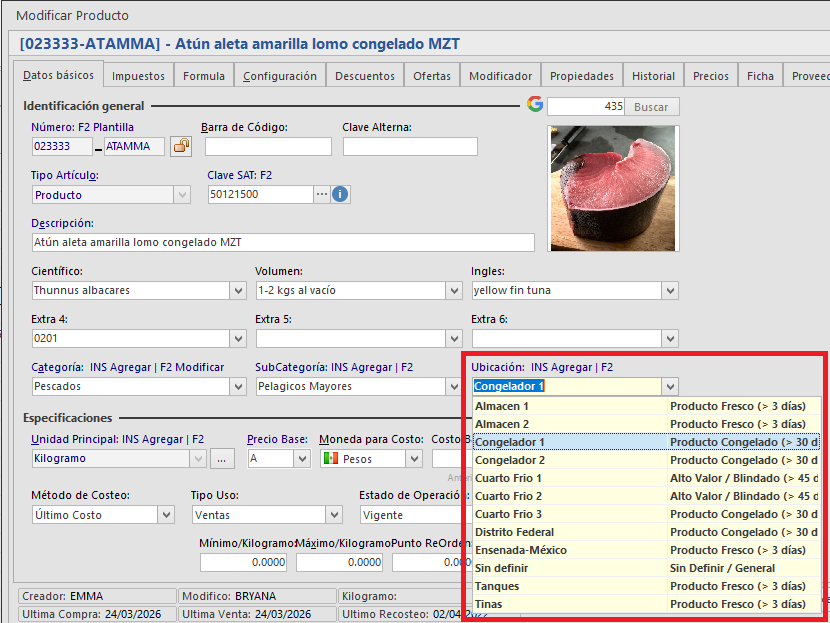Click the Máximo/Kilogramo value field
This screenshot has height=623, width=830.
pyautogui.click(x=339, y=563)
